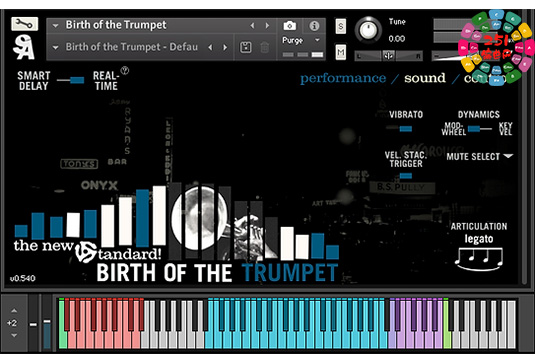This screenshot has width=535, height=363.
Task: Adjust the Tune knob
Action: point(368,30)
